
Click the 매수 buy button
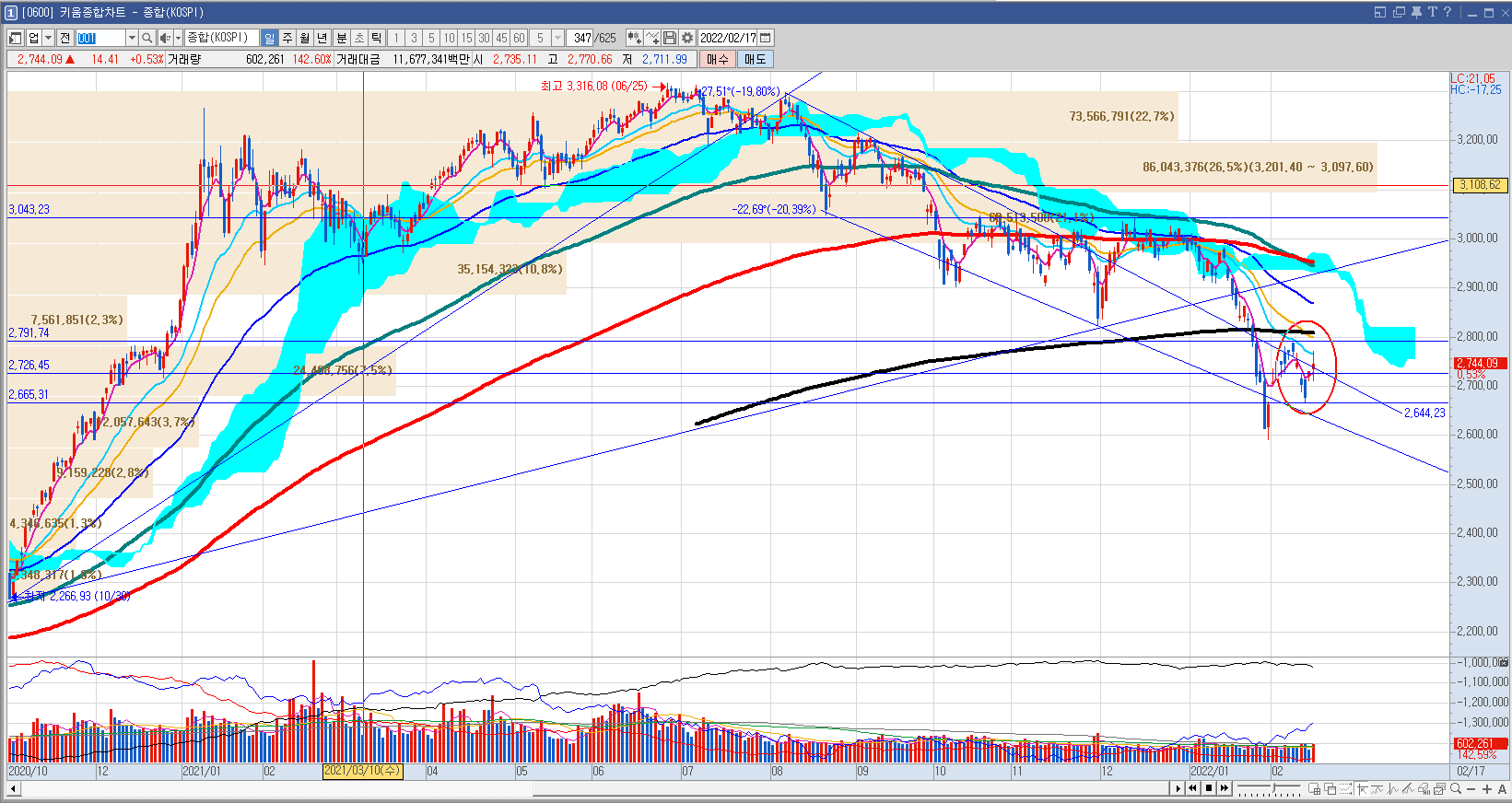[x=718, y=59]
